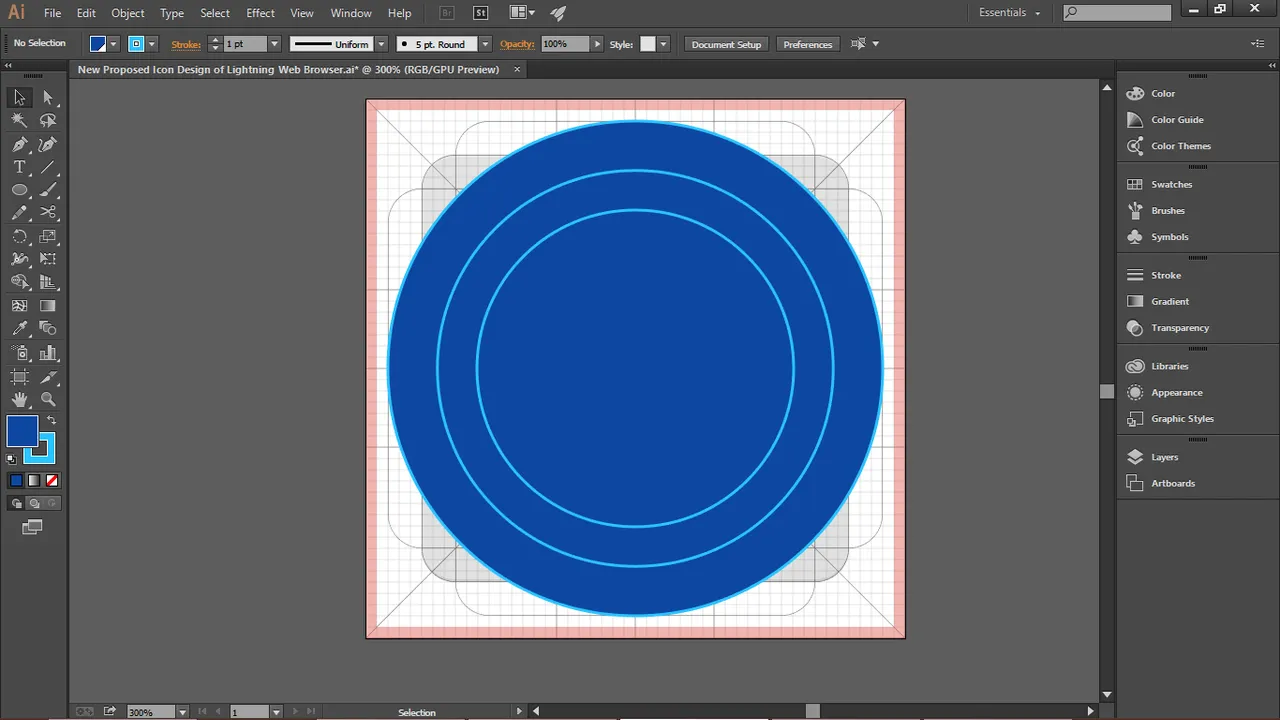
Task: Change the screen mode
Action: (32, 527)
